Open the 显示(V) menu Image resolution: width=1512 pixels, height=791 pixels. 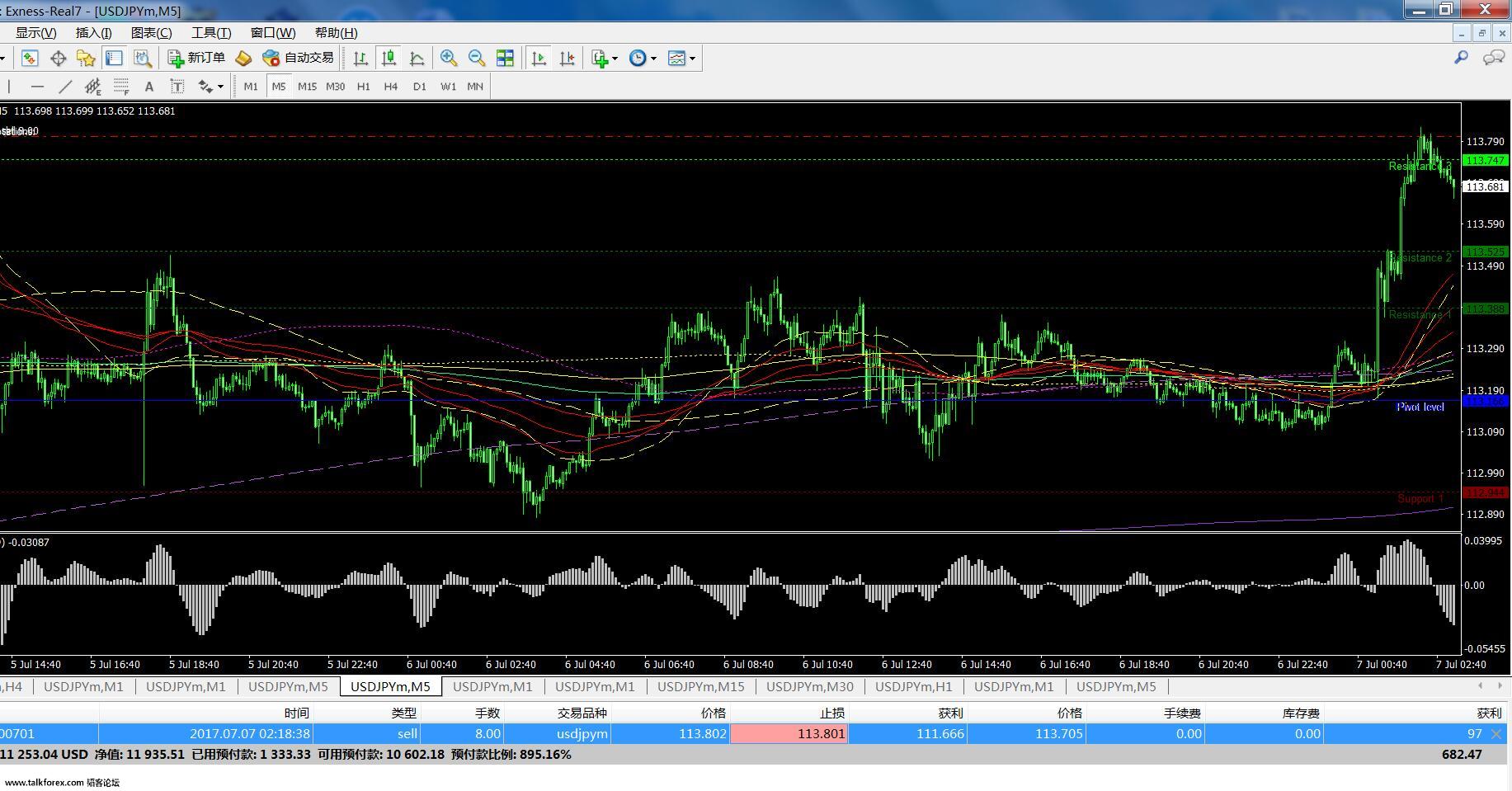click(x=35, y=32)
